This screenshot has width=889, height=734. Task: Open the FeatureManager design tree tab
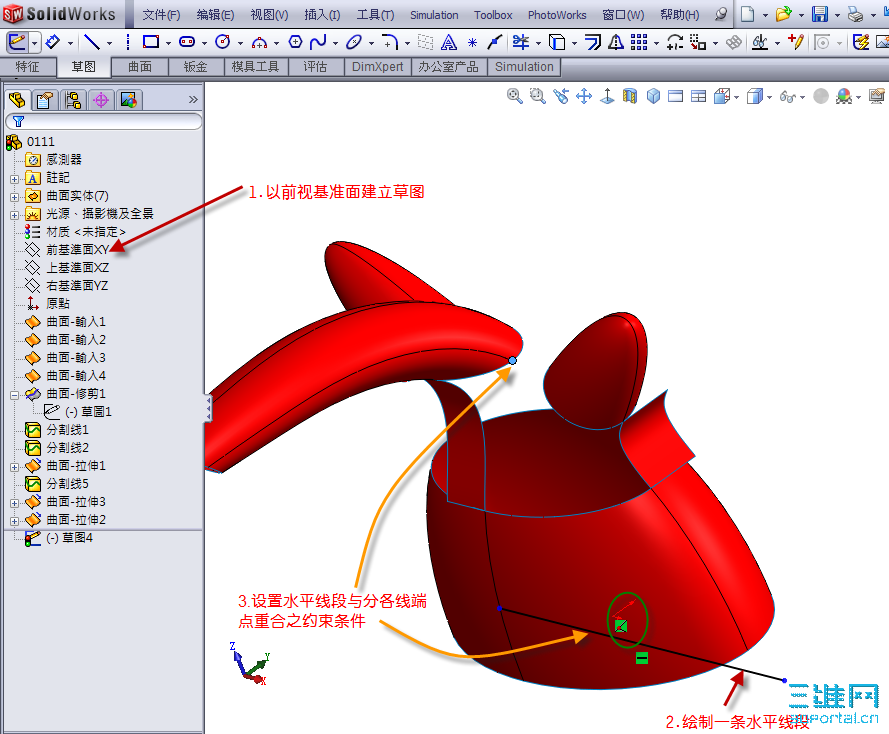point(17,100)
